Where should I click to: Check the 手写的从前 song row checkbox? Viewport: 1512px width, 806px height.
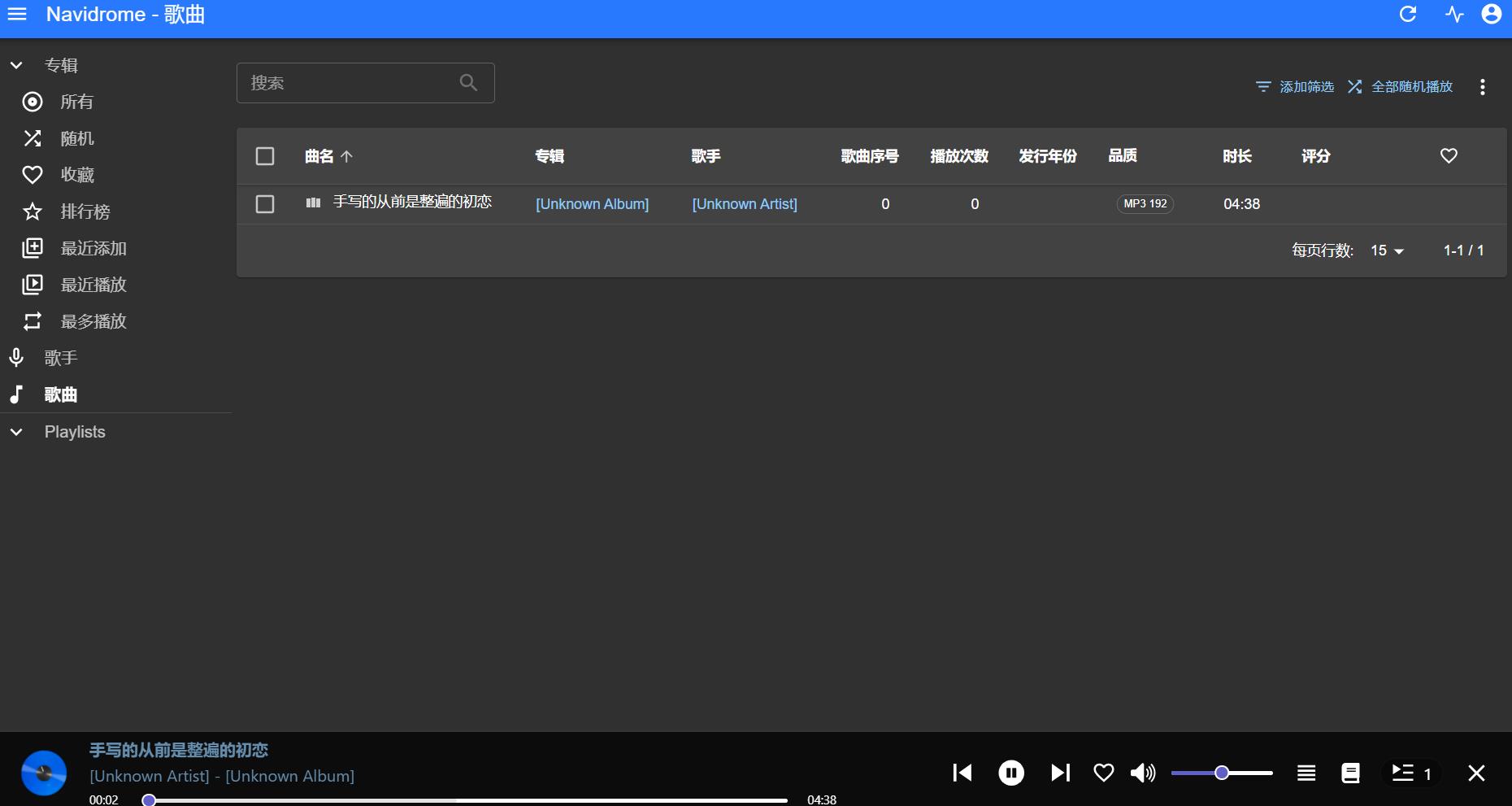pyautogui.click(x=265, y=204)
